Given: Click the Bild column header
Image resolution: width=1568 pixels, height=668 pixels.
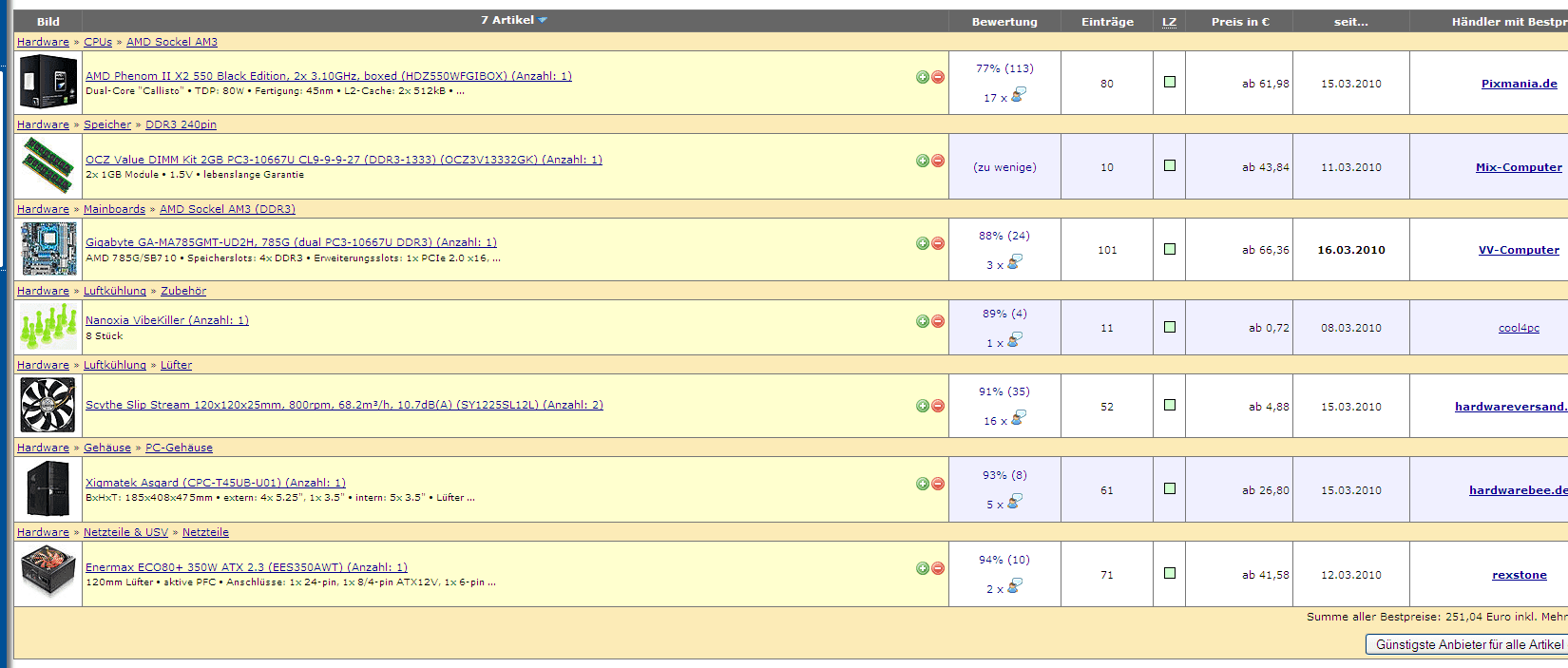Looking at the screenshot, I should tap(48, 21).
